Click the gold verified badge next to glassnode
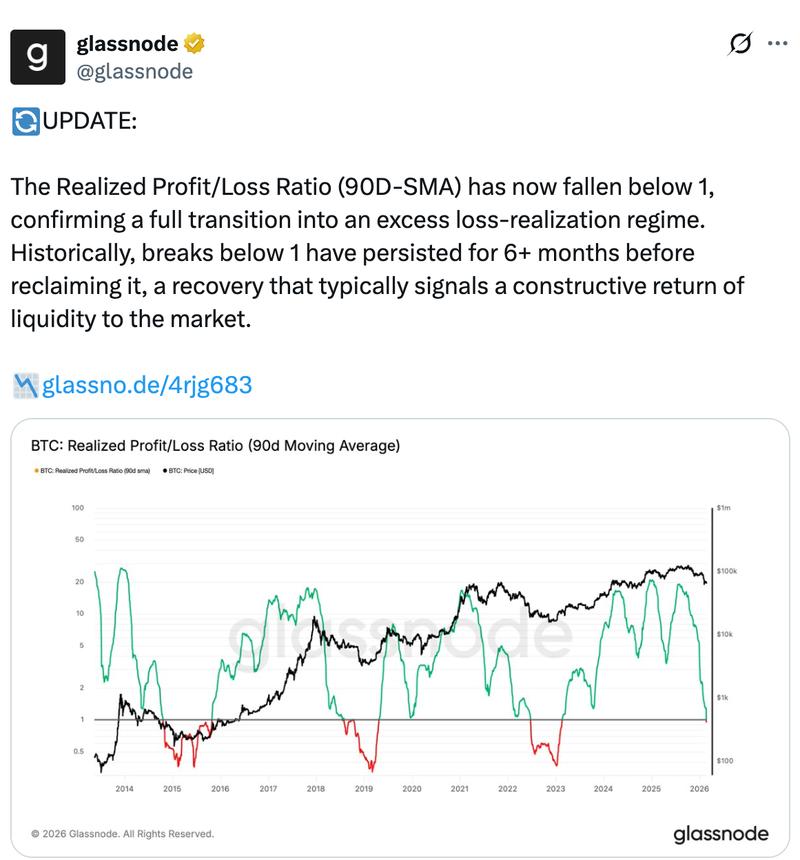800x860 pixels. pos(196,42)
